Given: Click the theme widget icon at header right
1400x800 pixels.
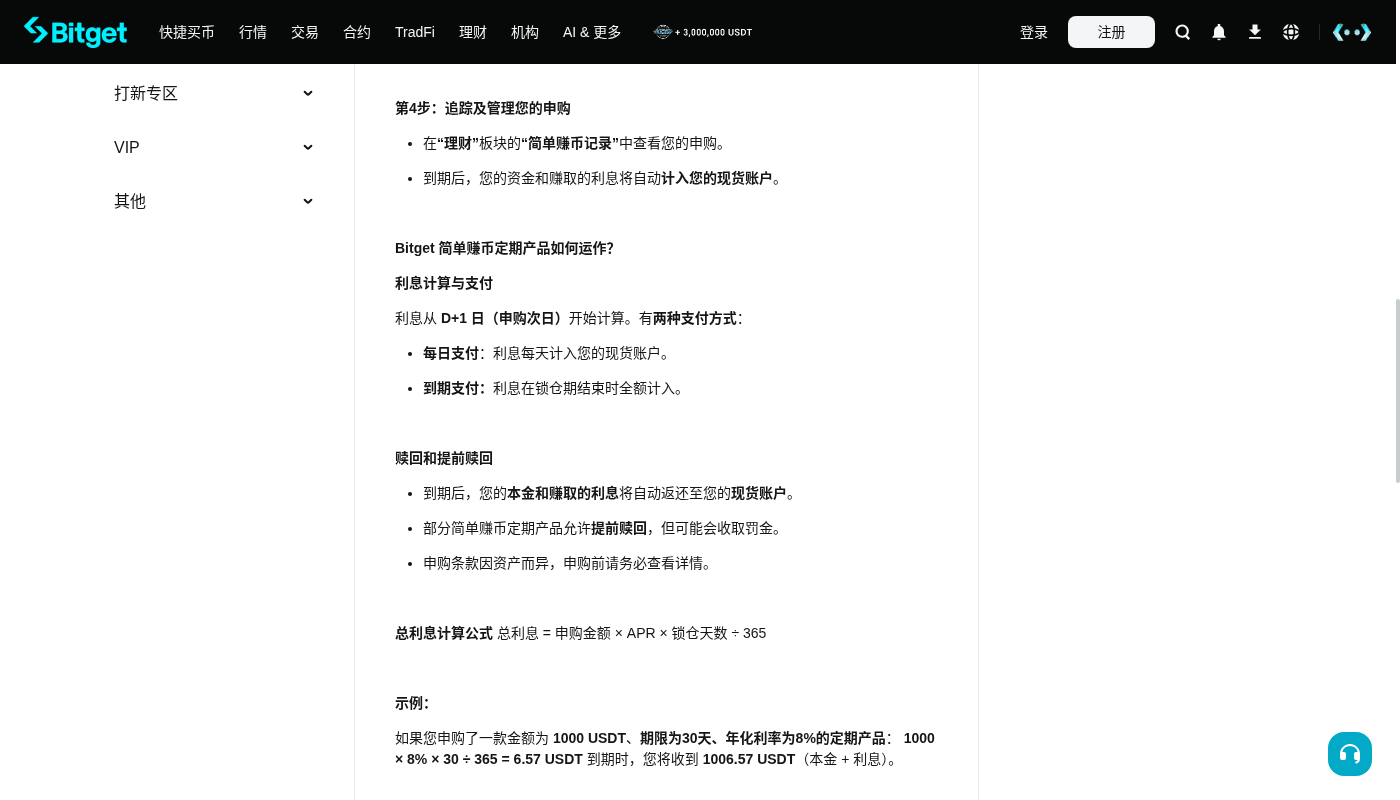Looking at the screenshot, I should pos(1352,32).
